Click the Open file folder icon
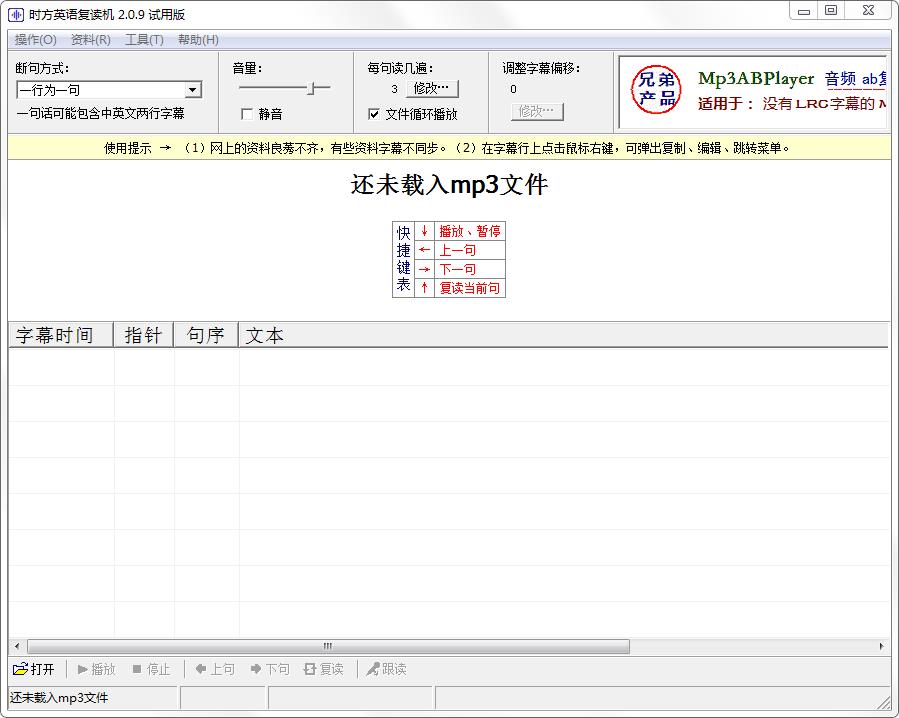Viewport: 899px width, 718px height. click(20, 669)
